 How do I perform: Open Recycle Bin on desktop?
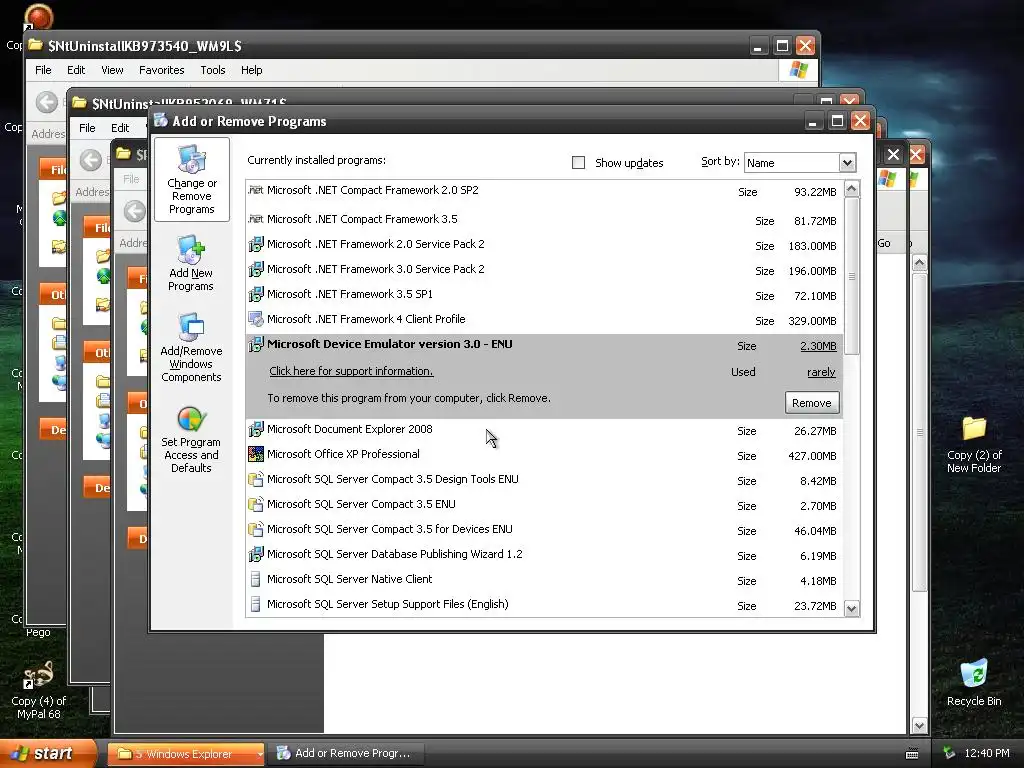[x=974, y=683]
